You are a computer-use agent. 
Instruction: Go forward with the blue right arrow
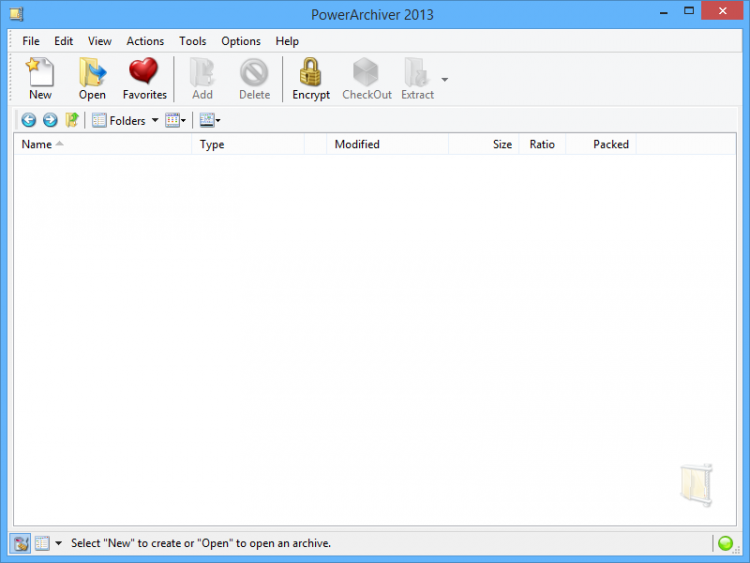pyautogui.click(x=50, y=120)
